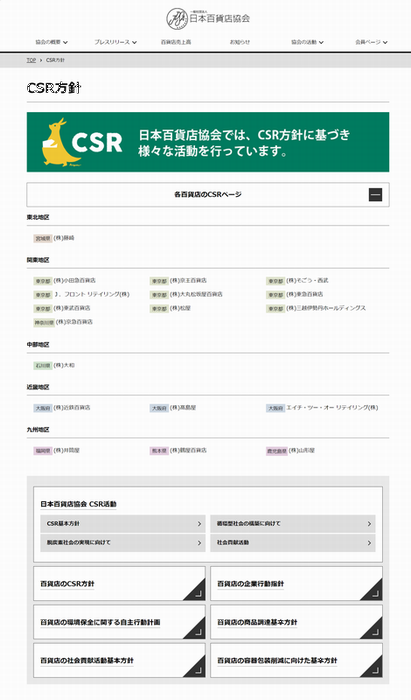
Task: Open (株)松屋 link
Action: [x=180, y=308]
